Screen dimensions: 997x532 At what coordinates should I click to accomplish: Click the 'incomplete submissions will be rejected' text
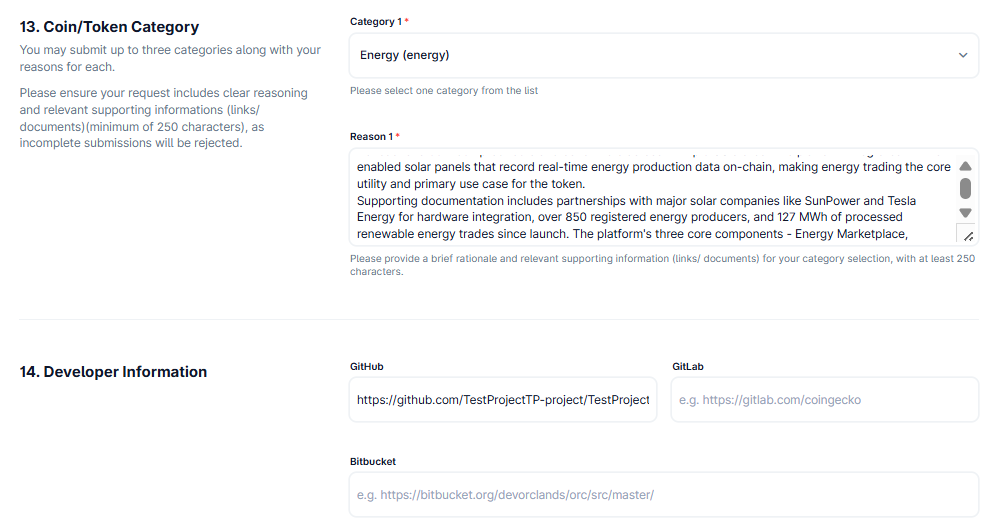tap(131, 143)
